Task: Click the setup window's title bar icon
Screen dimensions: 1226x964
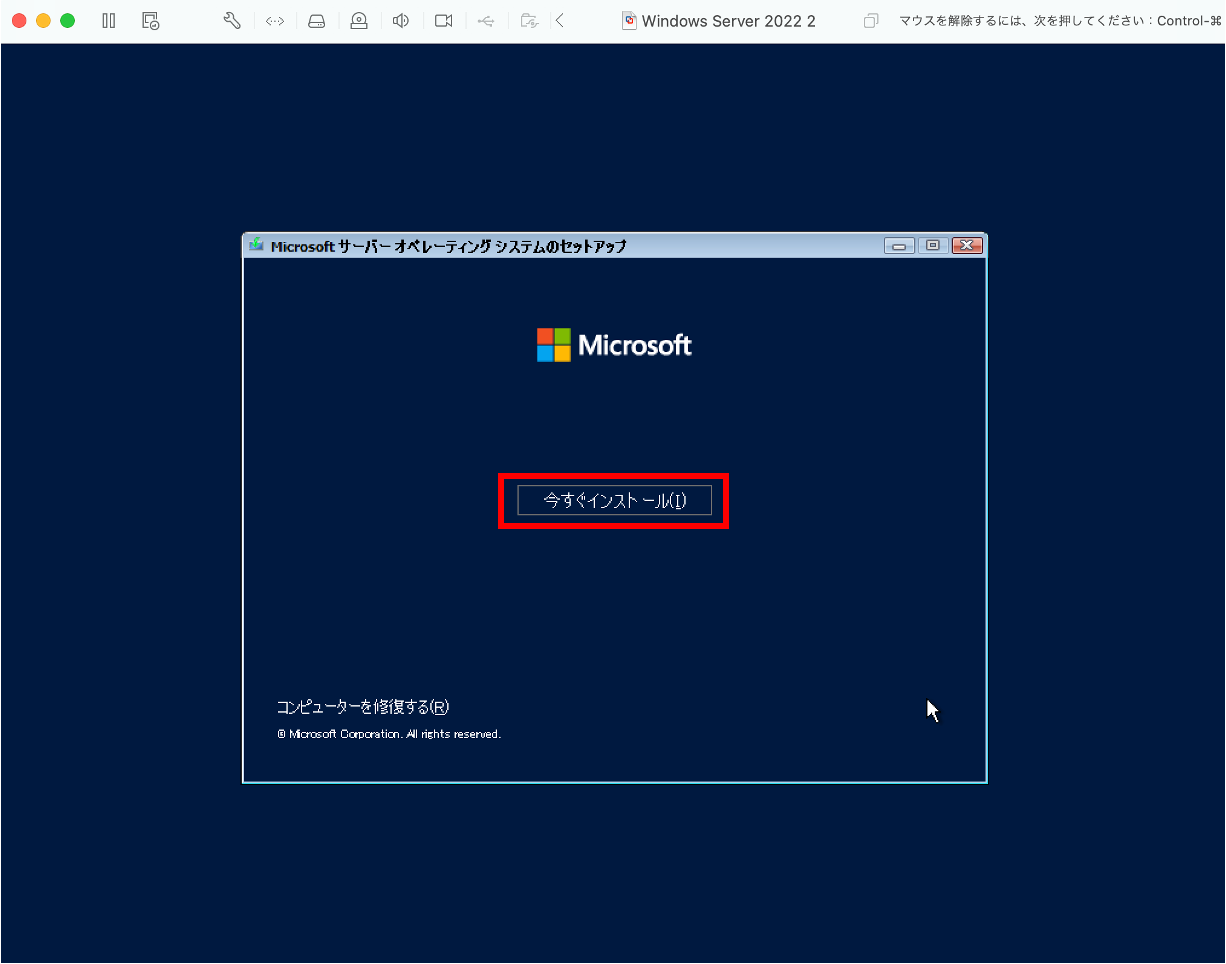Action: tap(256, 245)
